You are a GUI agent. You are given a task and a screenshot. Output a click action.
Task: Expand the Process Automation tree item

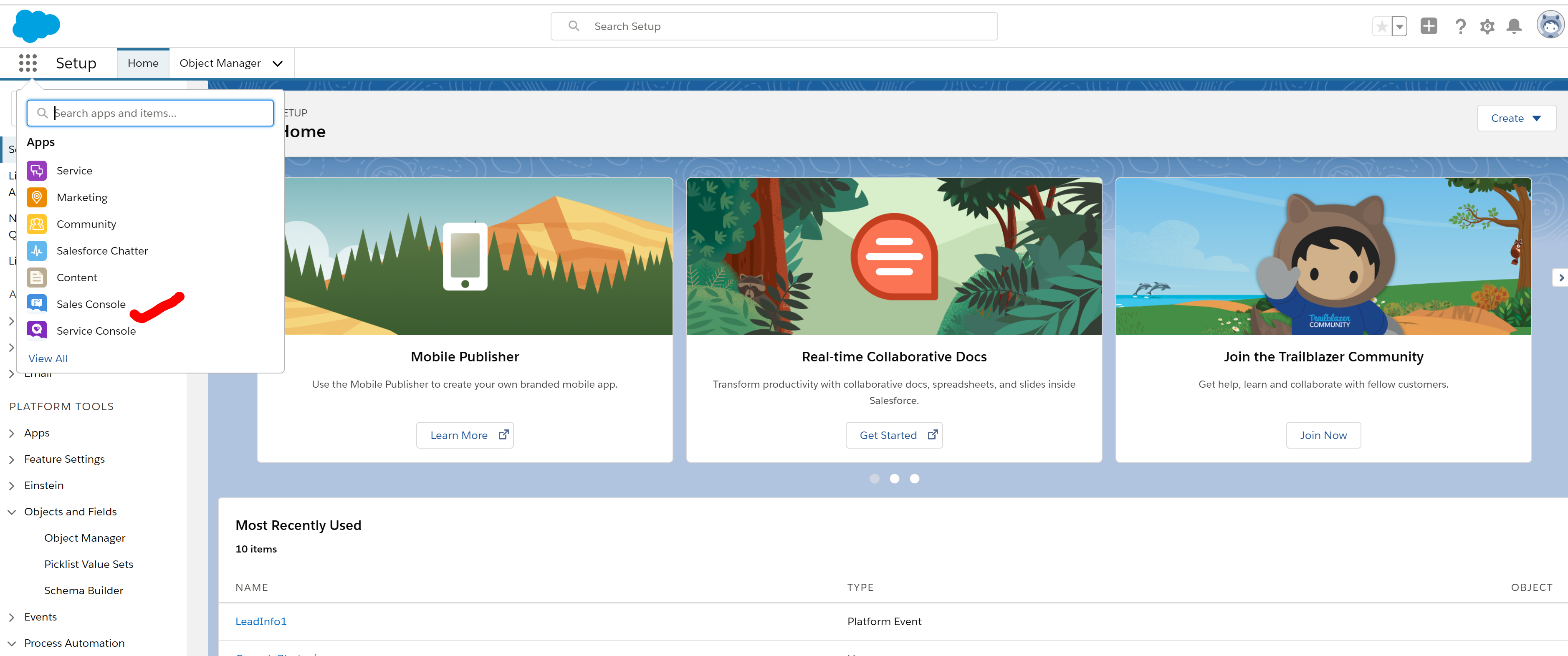click(x=11, y=642)
